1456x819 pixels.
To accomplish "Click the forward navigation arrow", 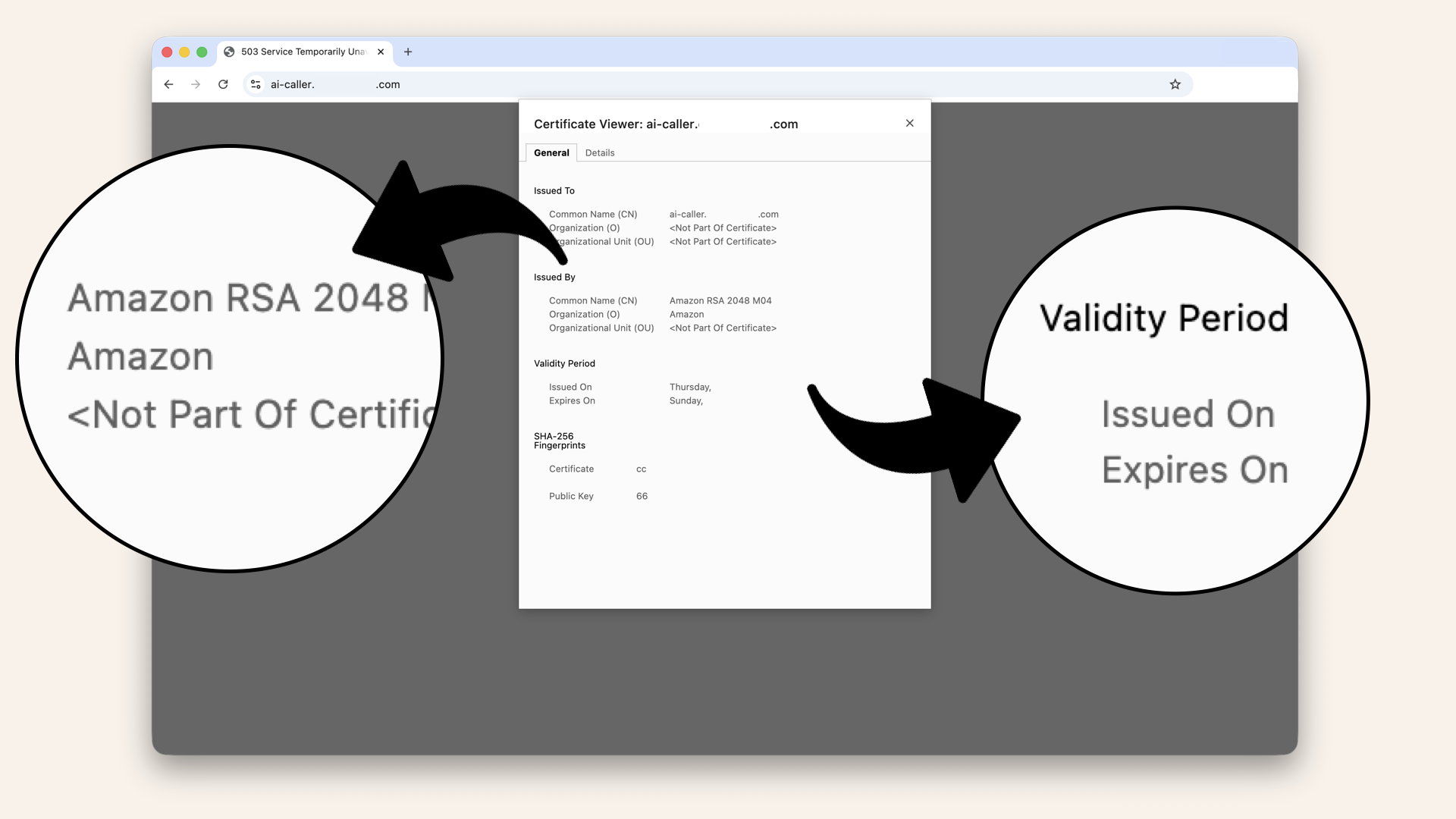I will coord(196,84).
